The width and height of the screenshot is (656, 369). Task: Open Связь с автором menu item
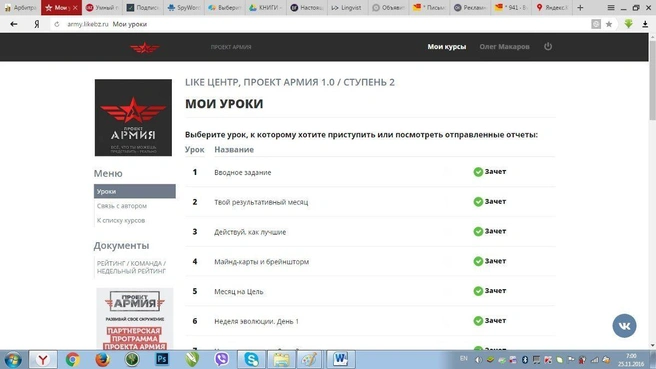122,206
